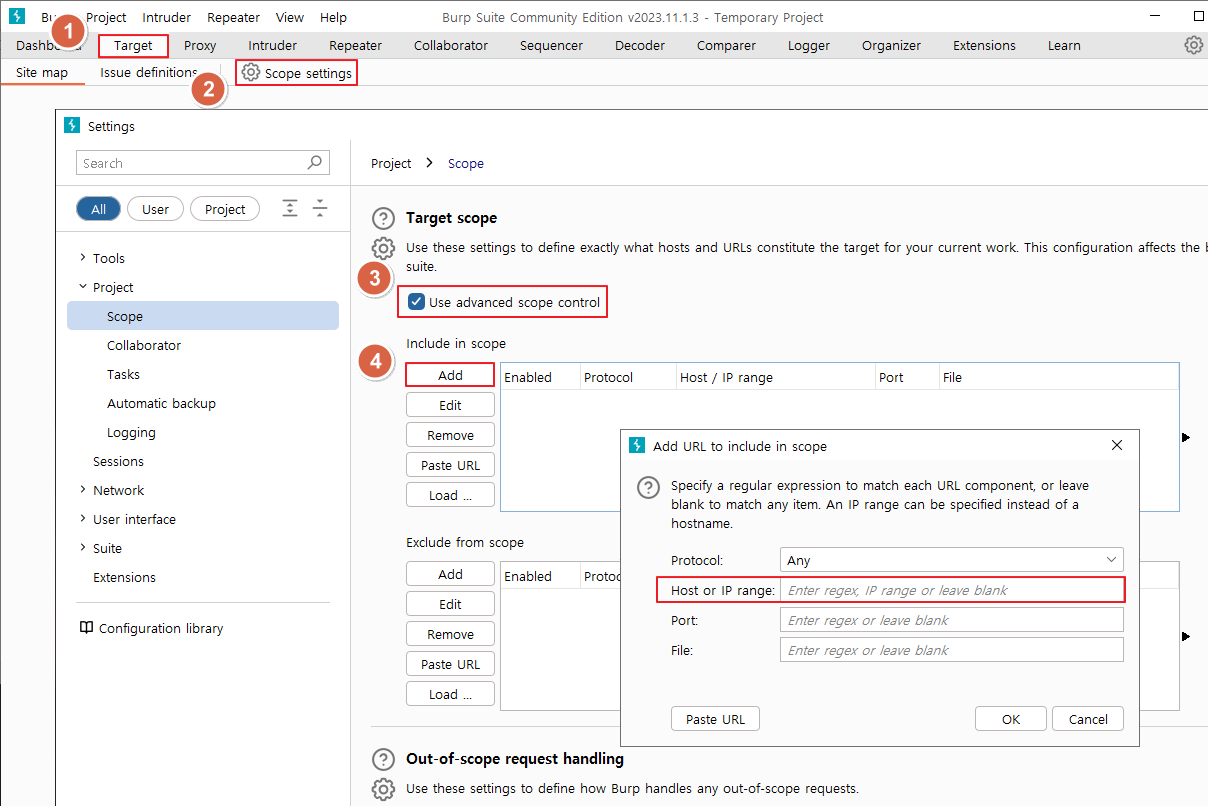Viewport: 1208px width, 806px height.
Task: Open the Extensions tab
Action: pos(984,45)
